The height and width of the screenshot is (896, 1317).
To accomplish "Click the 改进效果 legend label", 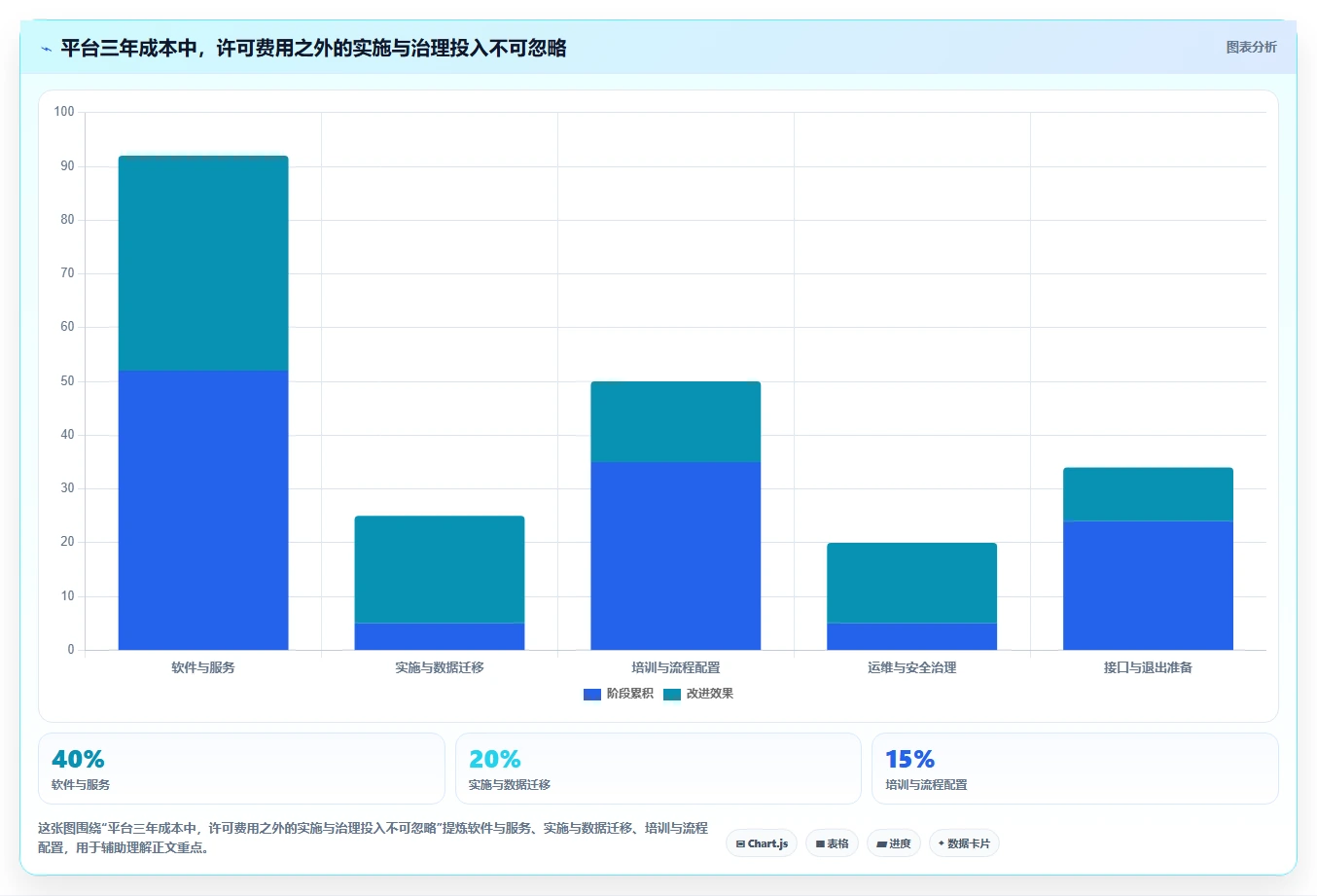I will coord(709,694).
